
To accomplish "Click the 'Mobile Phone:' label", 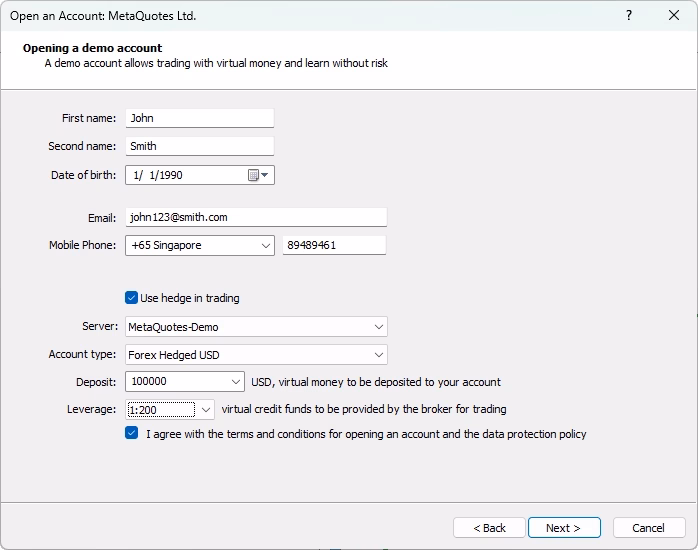I will click(82, 245).
